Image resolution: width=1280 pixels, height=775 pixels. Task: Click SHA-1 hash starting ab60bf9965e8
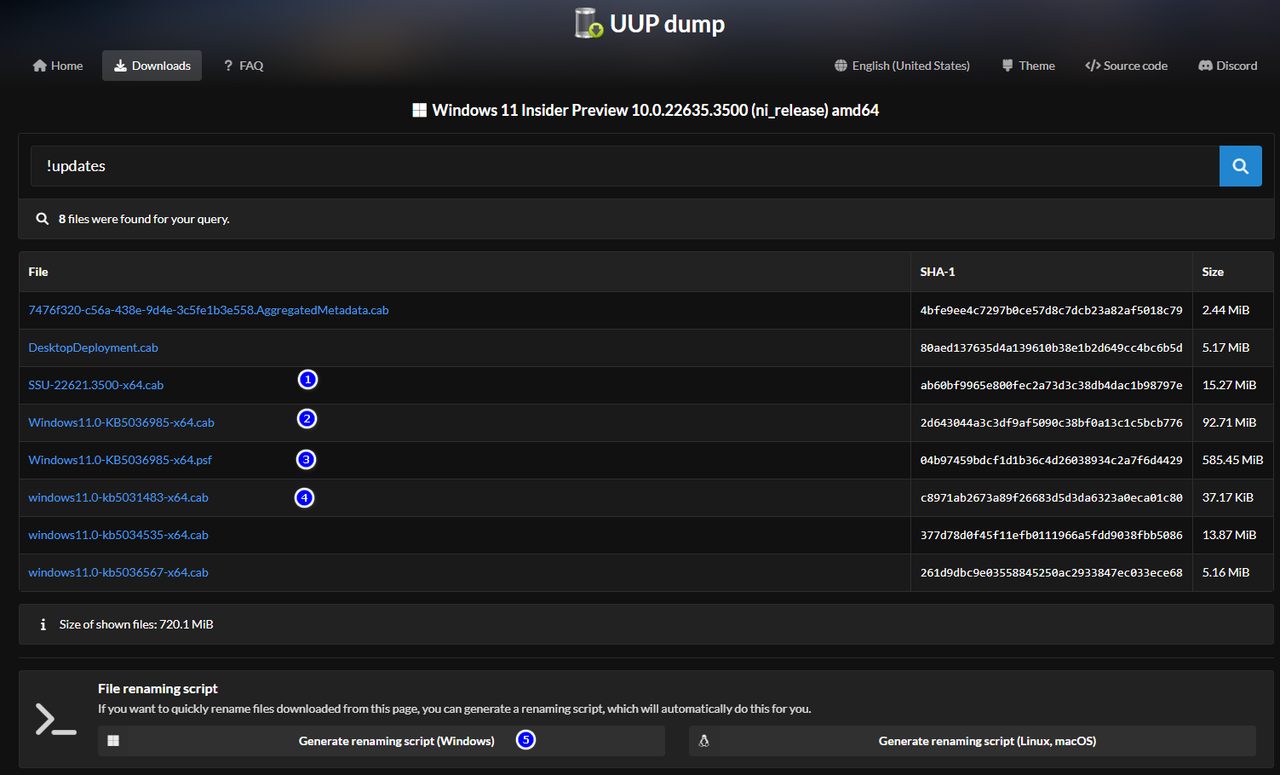(x=1051, y=385)
